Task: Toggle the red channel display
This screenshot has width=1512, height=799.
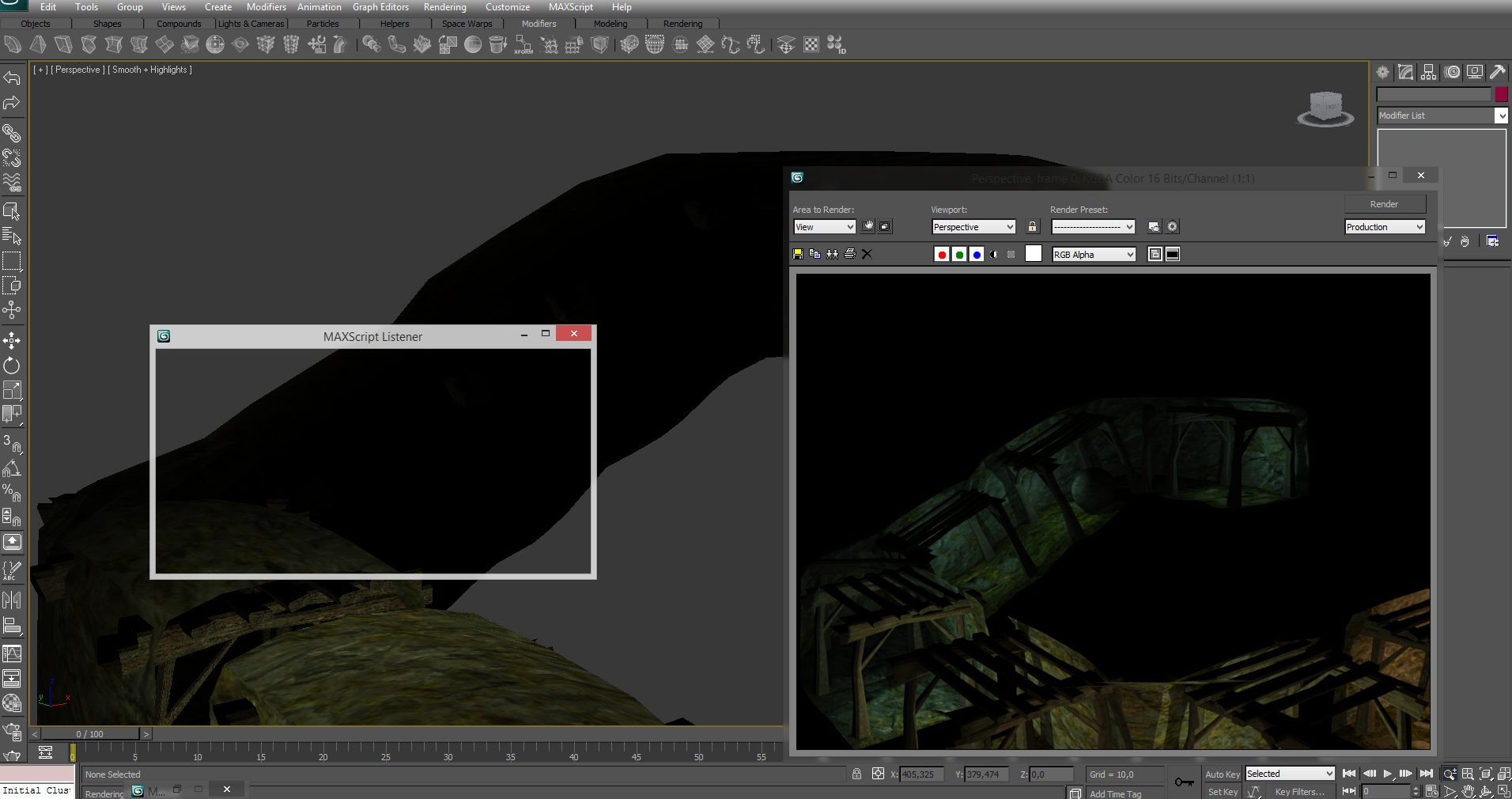Action: (x=941, y=255)
